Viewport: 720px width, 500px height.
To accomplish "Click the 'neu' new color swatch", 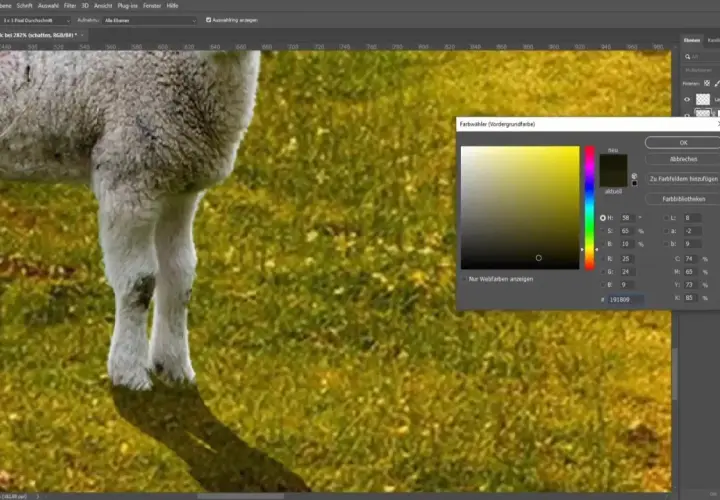I will [613, 163].
